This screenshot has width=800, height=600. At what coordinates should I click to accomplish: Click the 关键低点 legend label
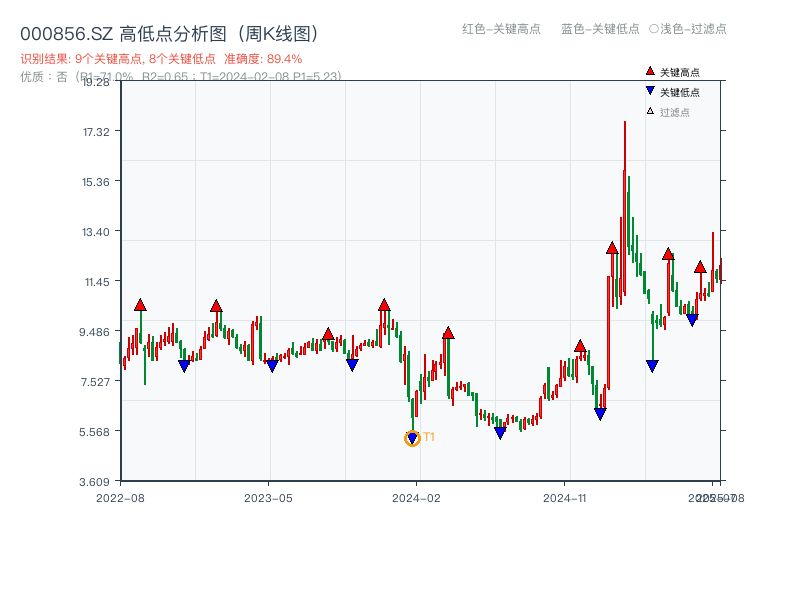(x=680, y=92)
